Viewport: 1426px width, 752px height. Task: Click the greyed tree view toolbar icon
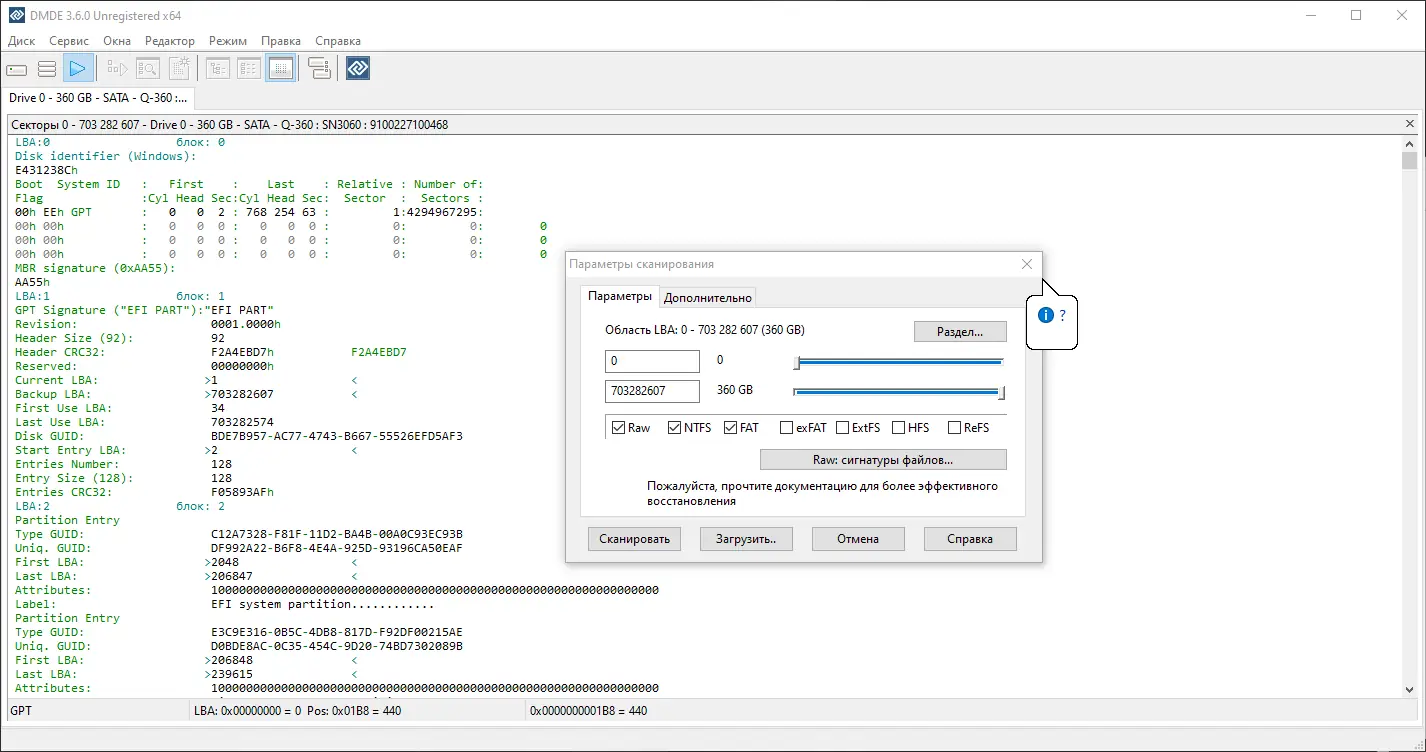point(218,69)
